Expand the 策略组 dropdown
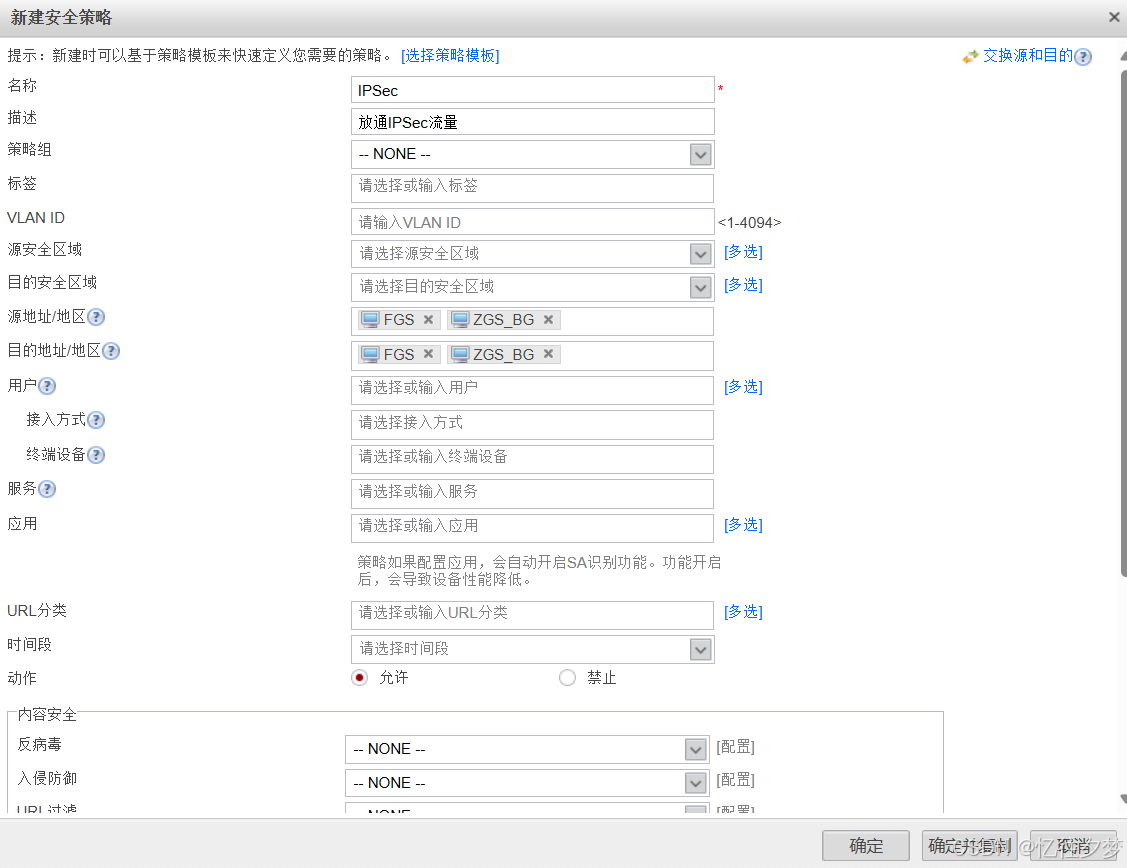Image resolution: width=1127 pixels, height=868 pixels. click(x=701, y=154)
